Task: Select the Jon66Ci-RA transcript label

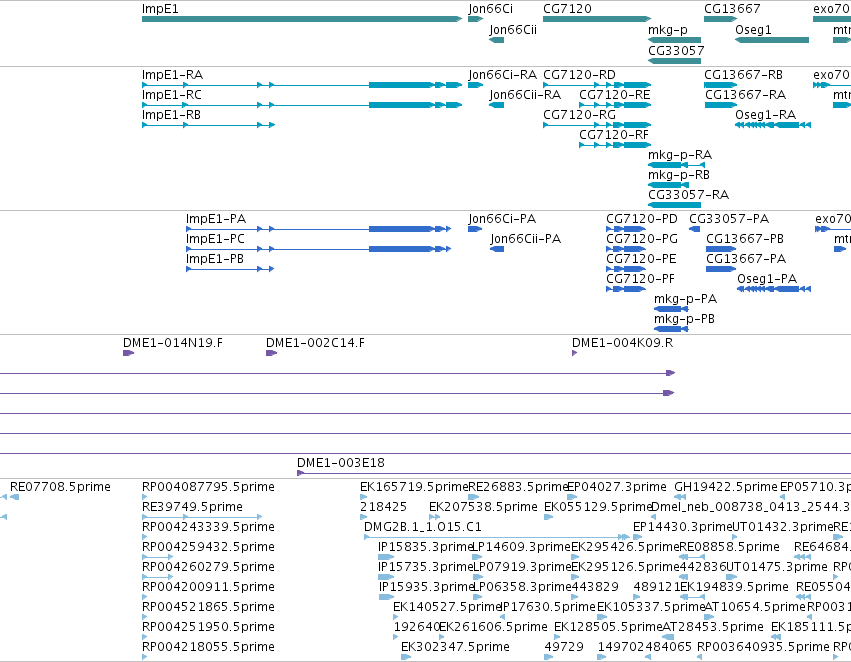Action: click(503, 74)
